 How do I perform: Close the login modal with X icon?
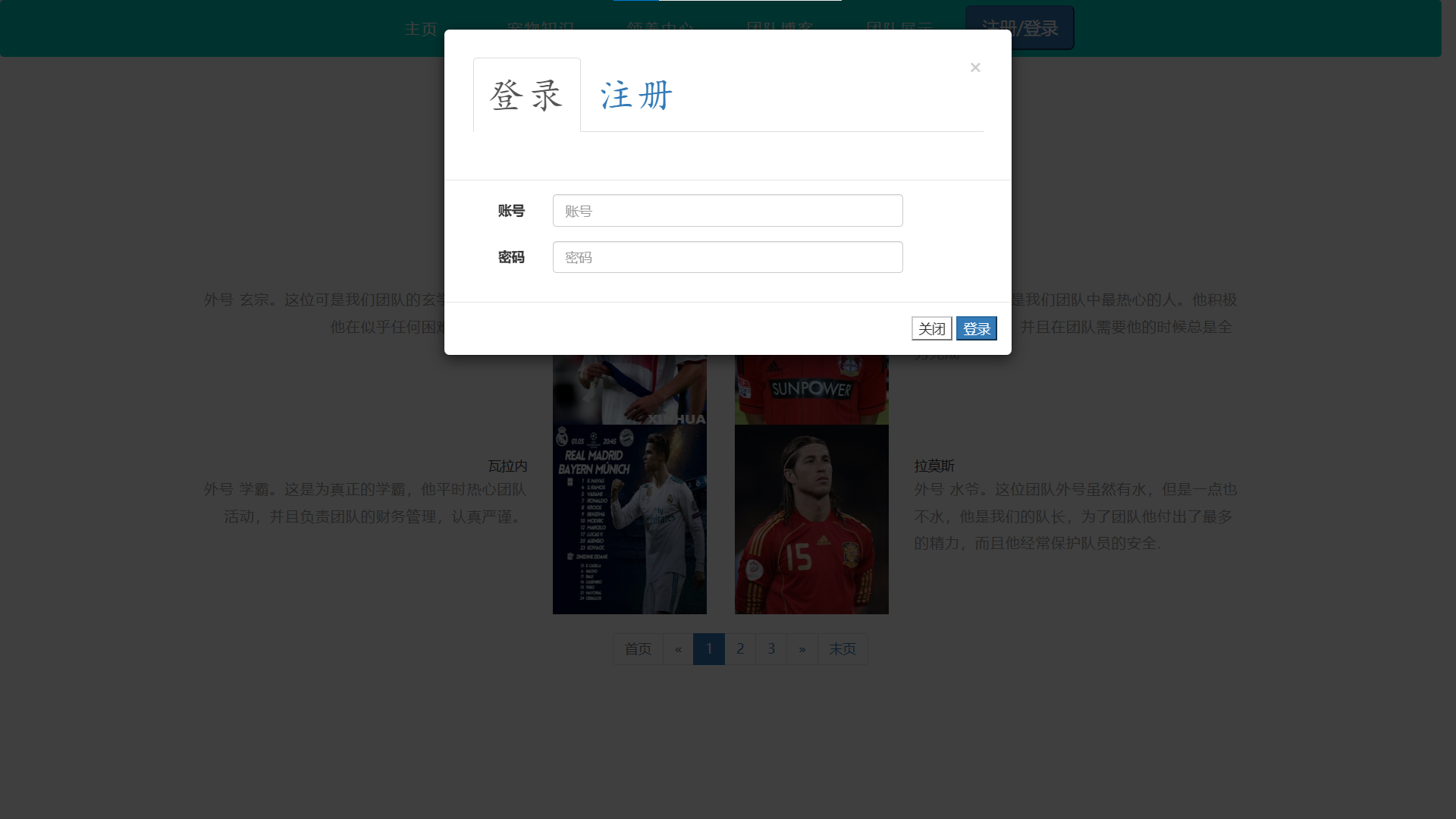click(975, 67)
